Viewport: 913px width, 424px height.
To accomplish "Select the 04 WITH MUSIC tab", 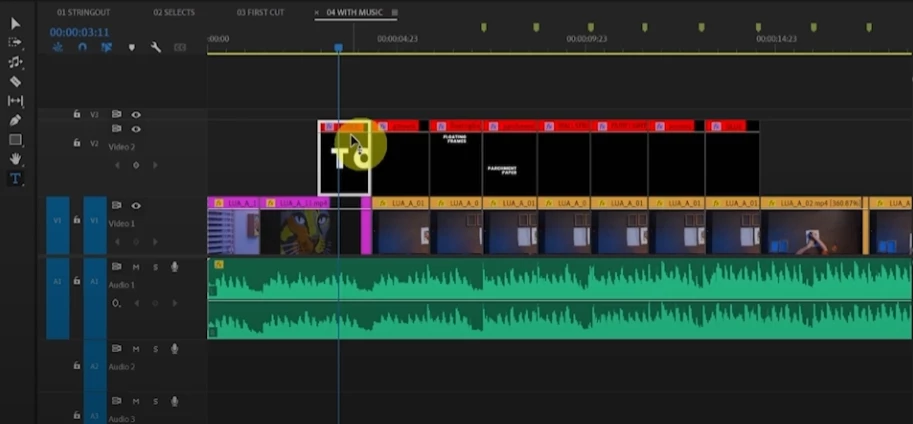I will (355, 12).
